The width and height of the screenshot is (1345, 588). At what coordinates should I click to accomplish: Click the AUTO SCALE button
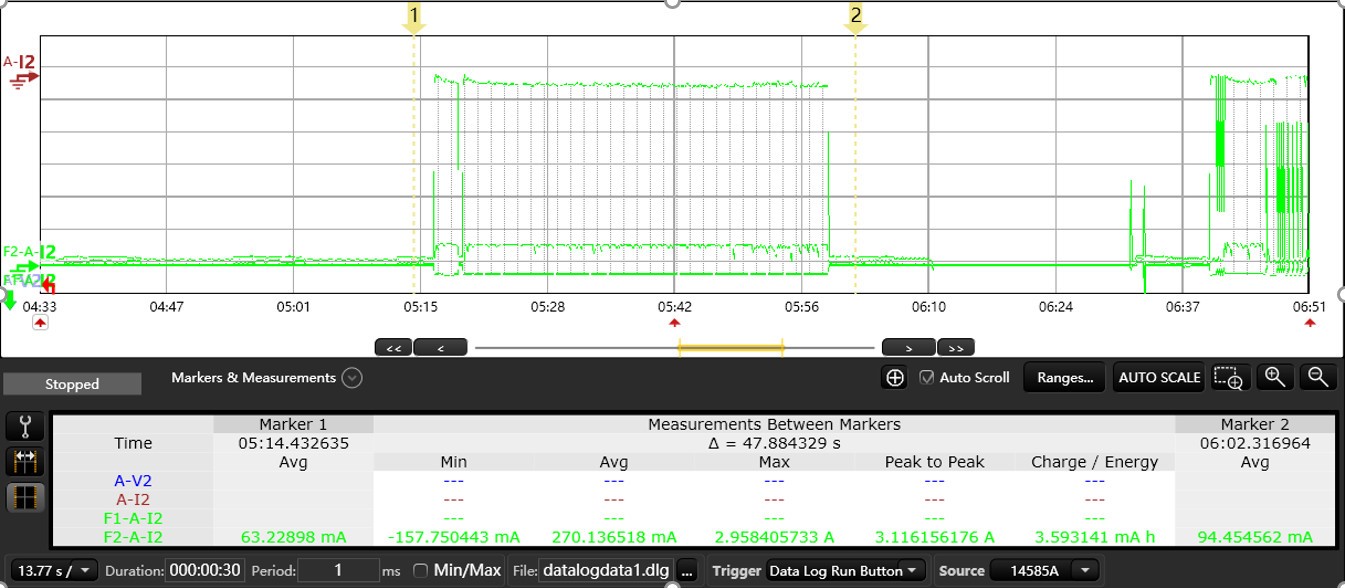[x=1159, y=378]
